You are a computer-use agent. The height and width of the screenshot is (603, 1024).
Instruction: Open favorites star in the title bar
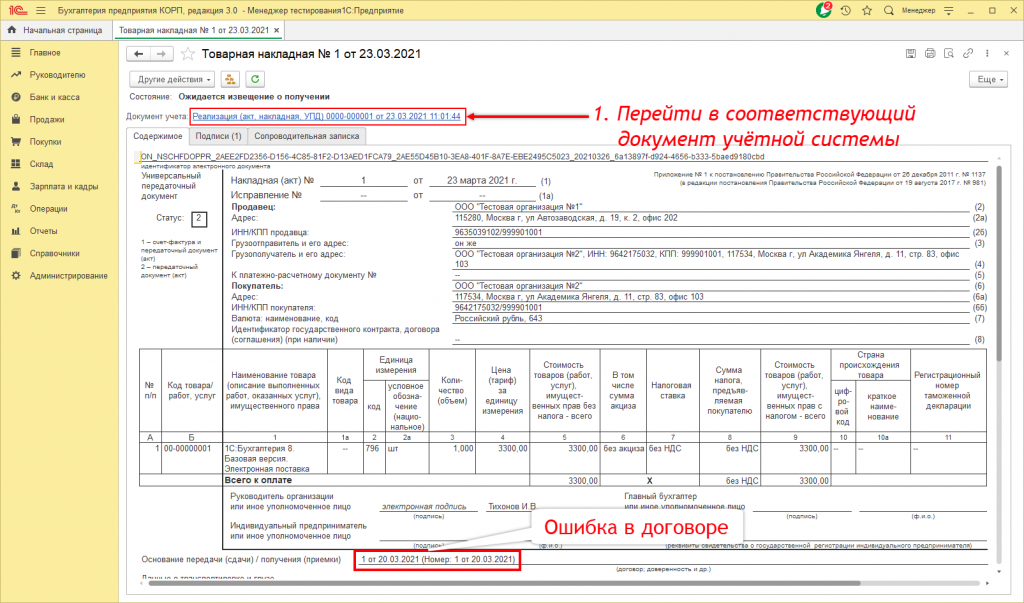pos(867,10)
